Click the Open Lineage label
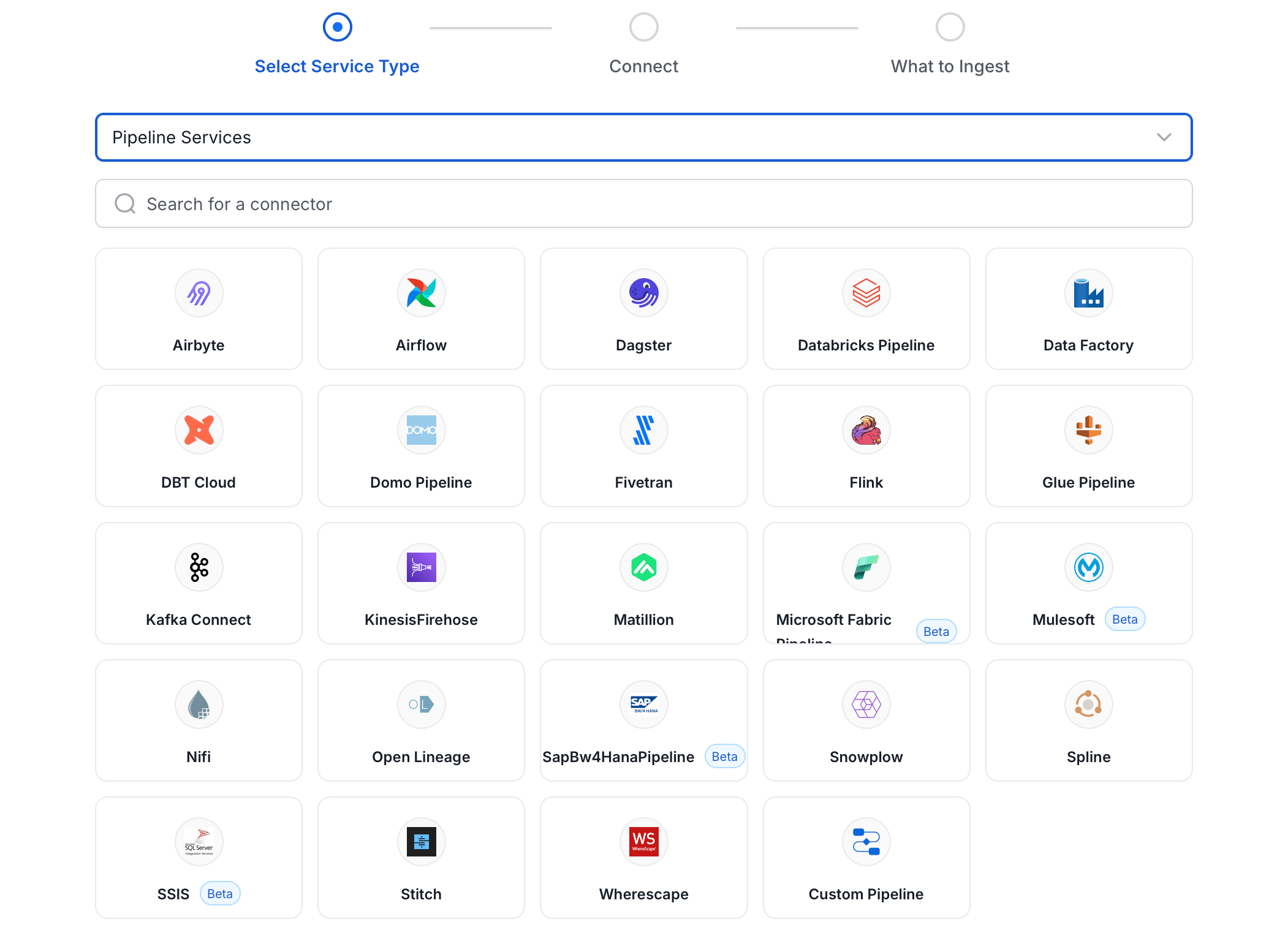The height and width of the screenshot is (941, 1288). (421, 757)
